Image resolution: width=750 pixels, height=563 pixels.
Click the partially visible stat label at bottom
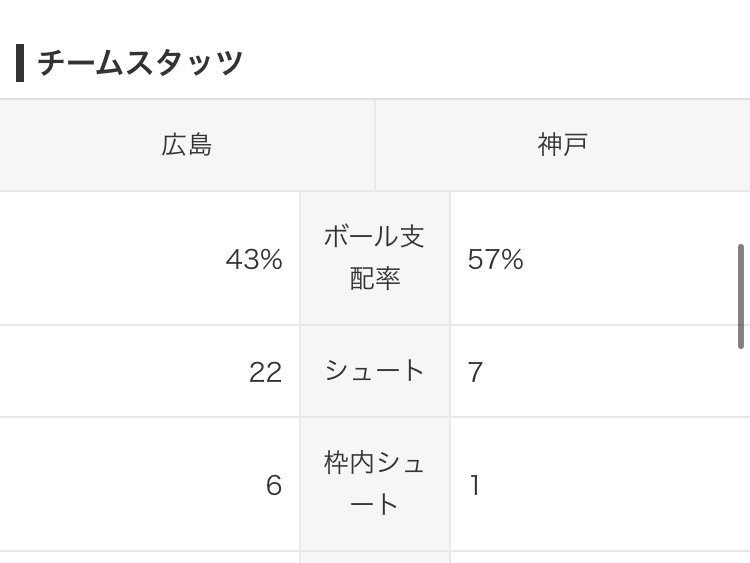pyautogui.click(x=375, y=557)
